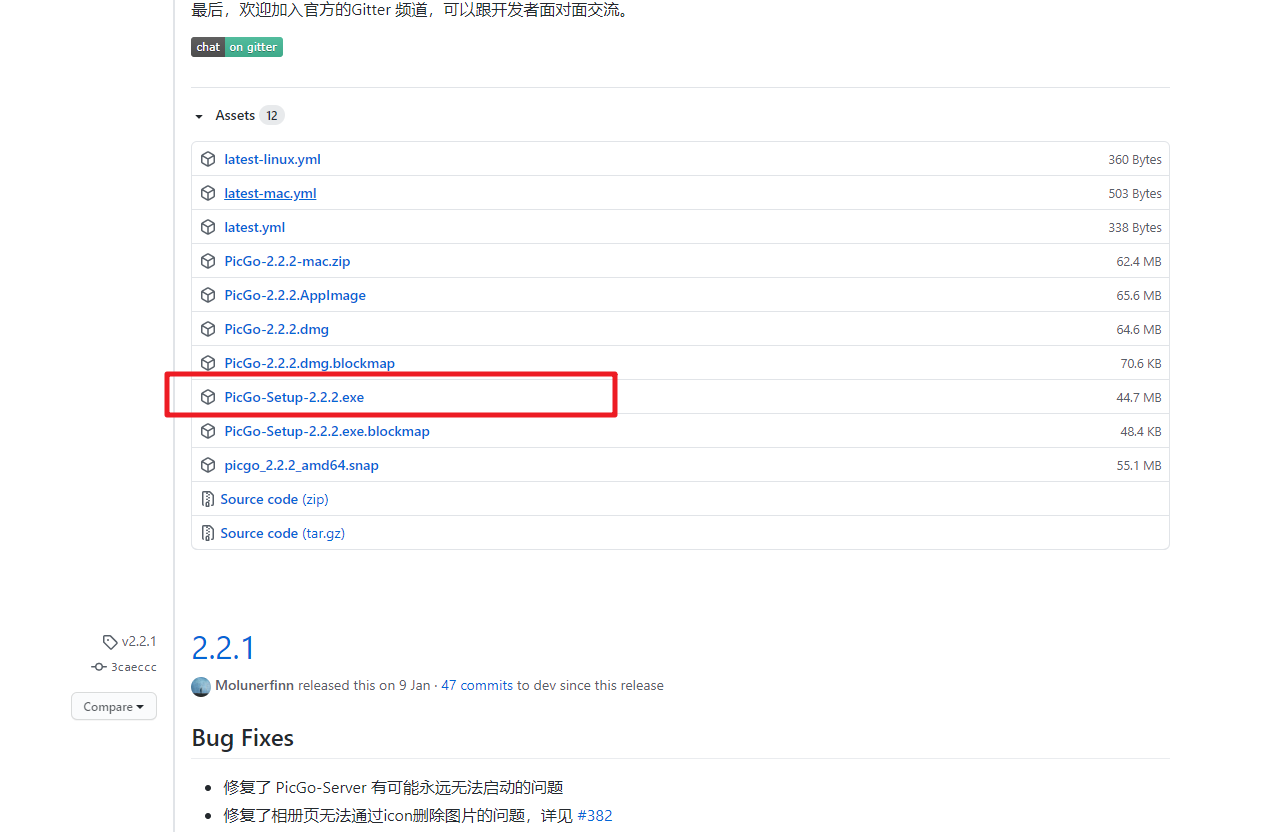Viewport: 1283px width, 832px height.
Task: Open issue #382 link
Action: [x=595, y=816]
